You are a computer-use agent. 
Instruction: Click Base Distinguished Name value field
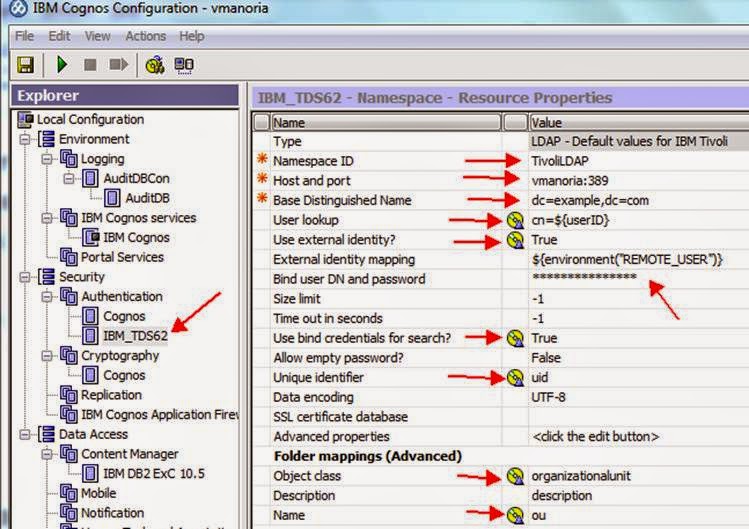[639, 200]
